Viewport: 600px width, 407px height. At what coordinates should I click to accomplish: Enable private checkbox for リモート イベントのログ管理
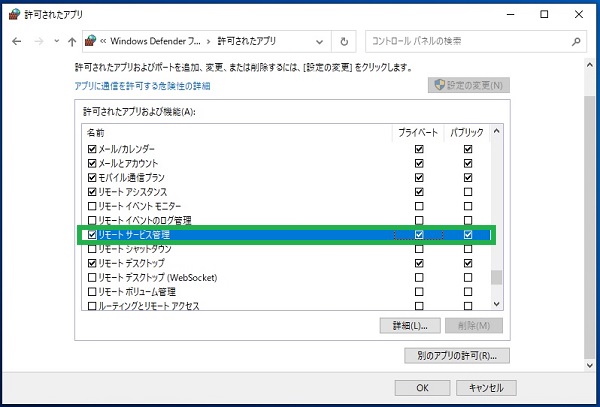tap(419, 220)
